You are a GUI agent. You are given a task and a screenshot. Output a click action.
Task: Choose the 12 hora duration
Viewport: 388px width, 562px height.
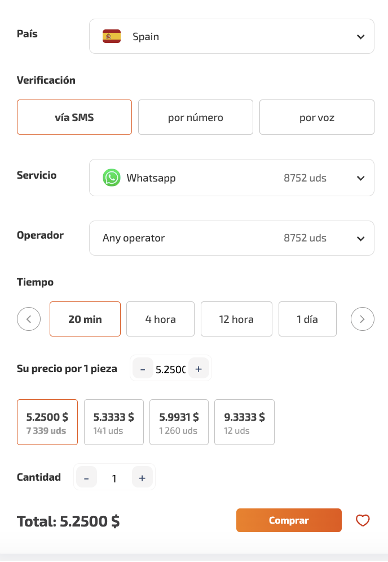[x=236, y=319]
